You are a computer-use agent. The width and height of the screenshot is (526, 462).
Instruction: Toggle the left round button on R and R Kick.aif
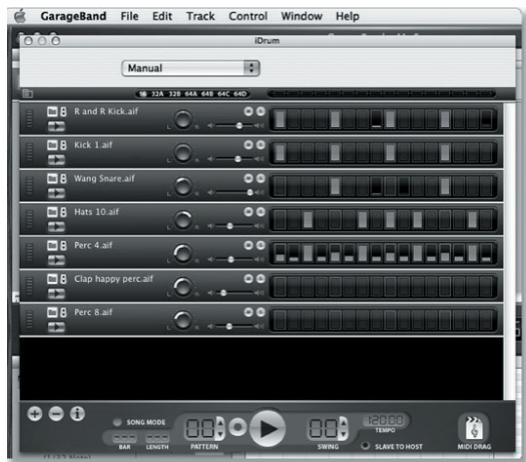click(x=248, y=111)
